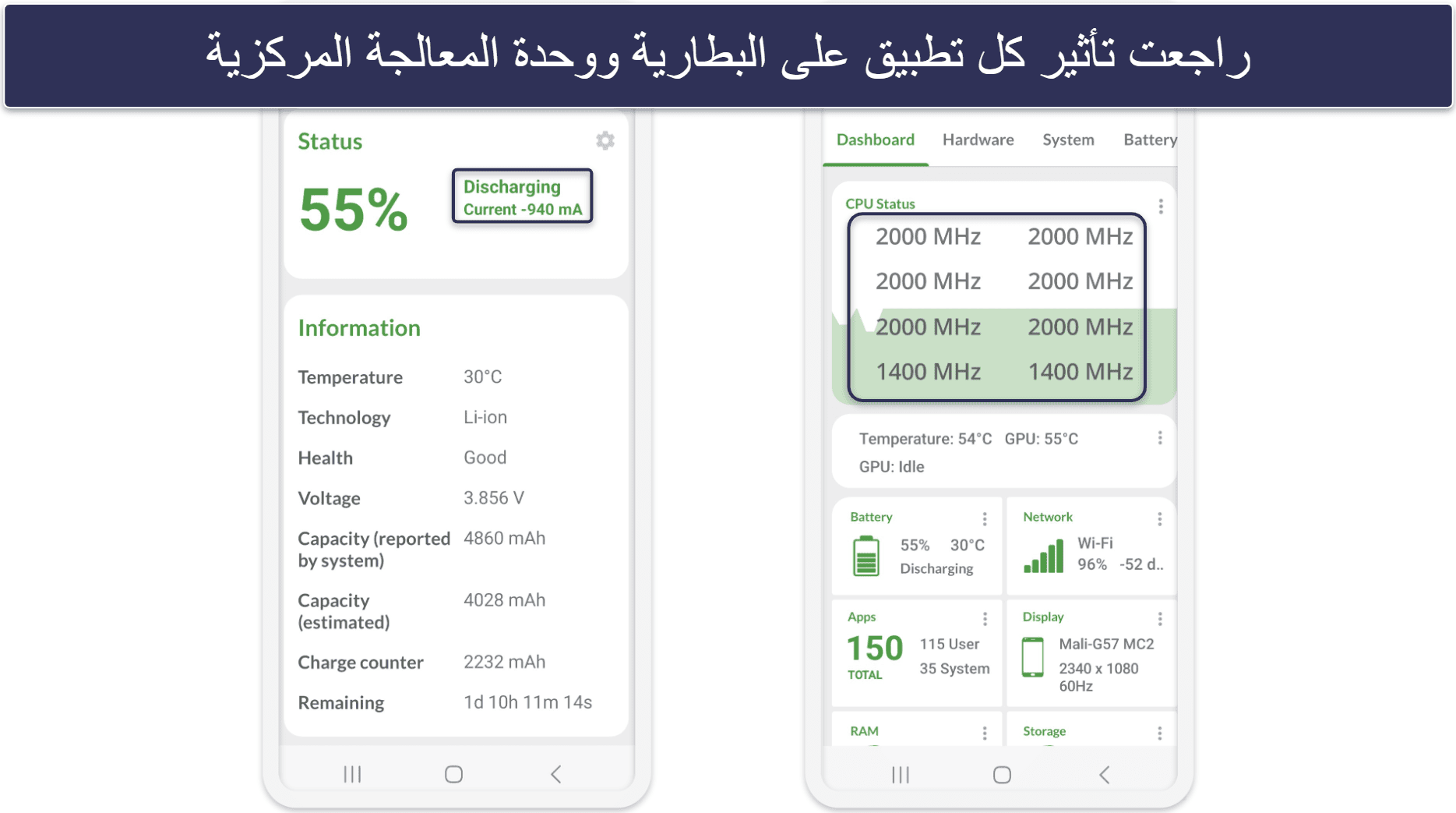Viewport: 1456px width, 813px height.
Task: Tap the 55% battery percentage
Action: coord(354,210)
